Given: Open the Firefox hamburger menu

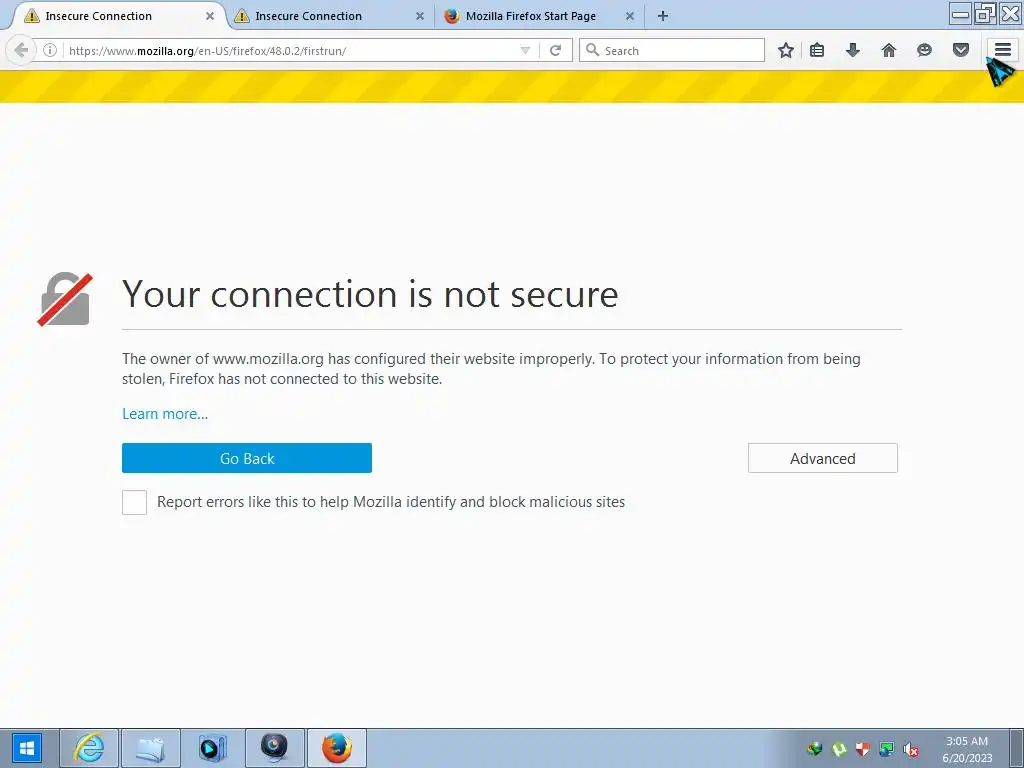Looking at the screenshot, I should [1003, 50].
